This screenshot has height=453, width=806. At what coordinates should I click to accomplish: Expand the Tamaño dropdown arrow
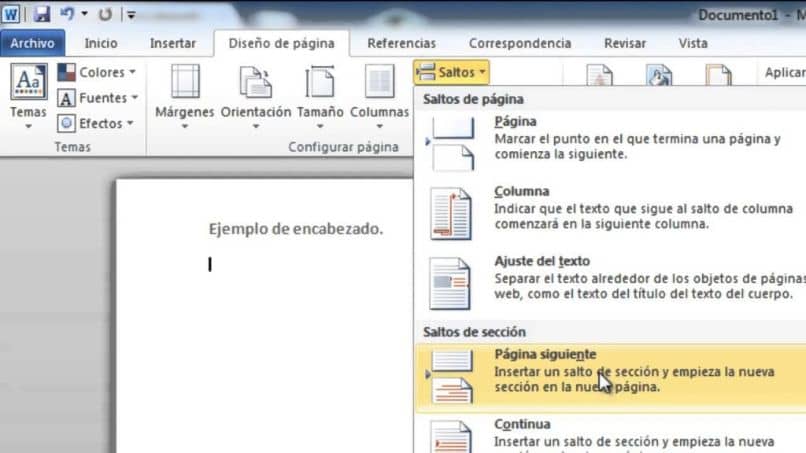[320, 126]
